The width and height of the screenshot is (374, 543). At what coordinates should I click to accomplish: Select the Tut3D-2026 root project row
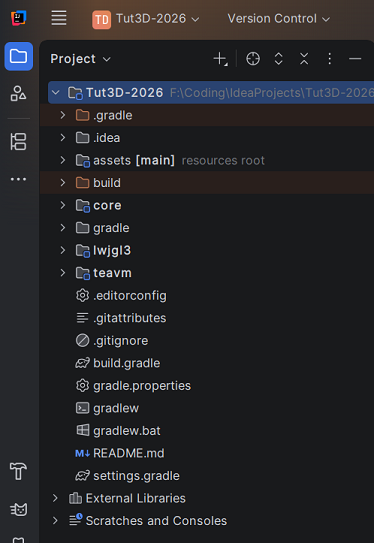click(x=211, y=92)
